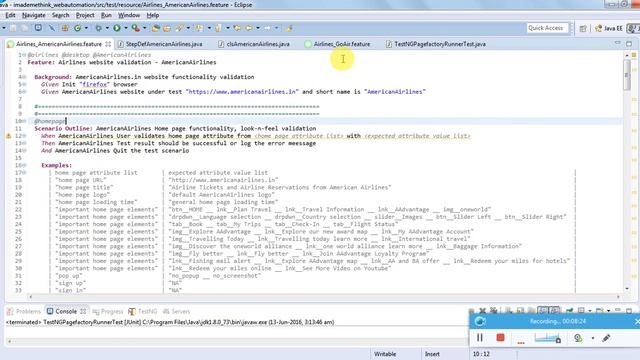Open dropdown beside pencil wand icon

click(x=188, y=28)
